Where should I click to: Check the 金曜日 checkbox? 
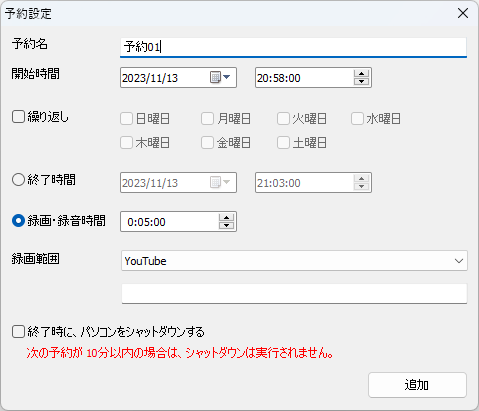point(207,143)
